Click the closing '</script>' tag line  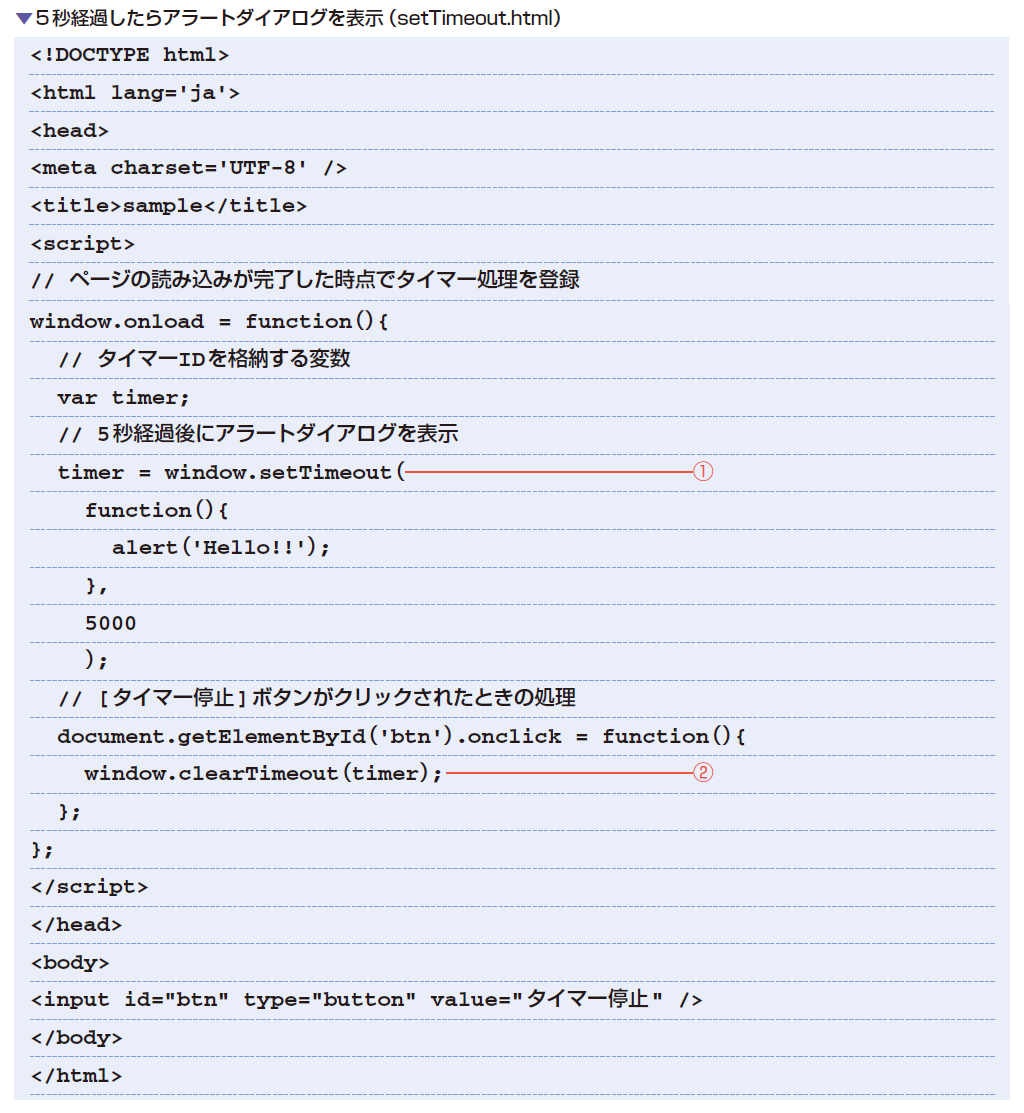tap(89, 887)
